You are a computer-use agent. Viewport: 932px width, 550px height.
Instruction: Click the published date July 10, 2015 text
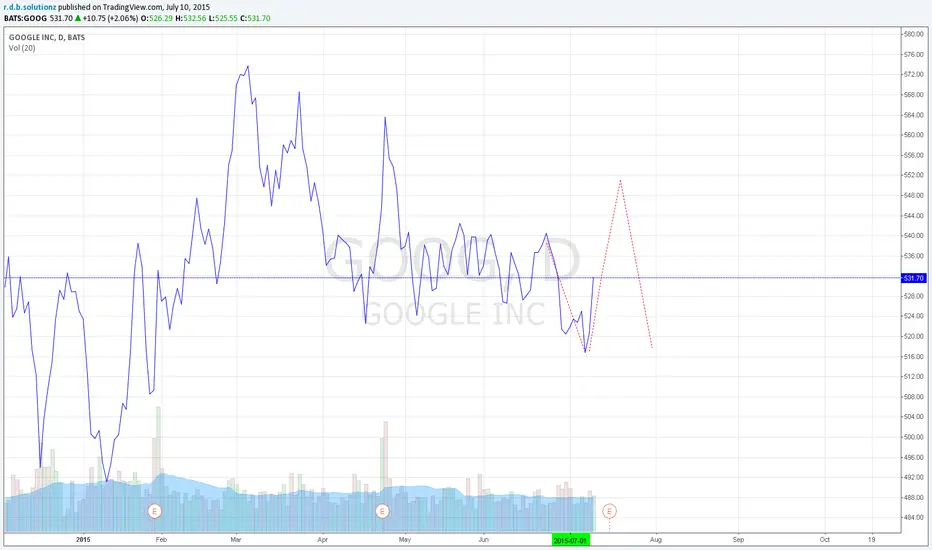pos(188,8)
